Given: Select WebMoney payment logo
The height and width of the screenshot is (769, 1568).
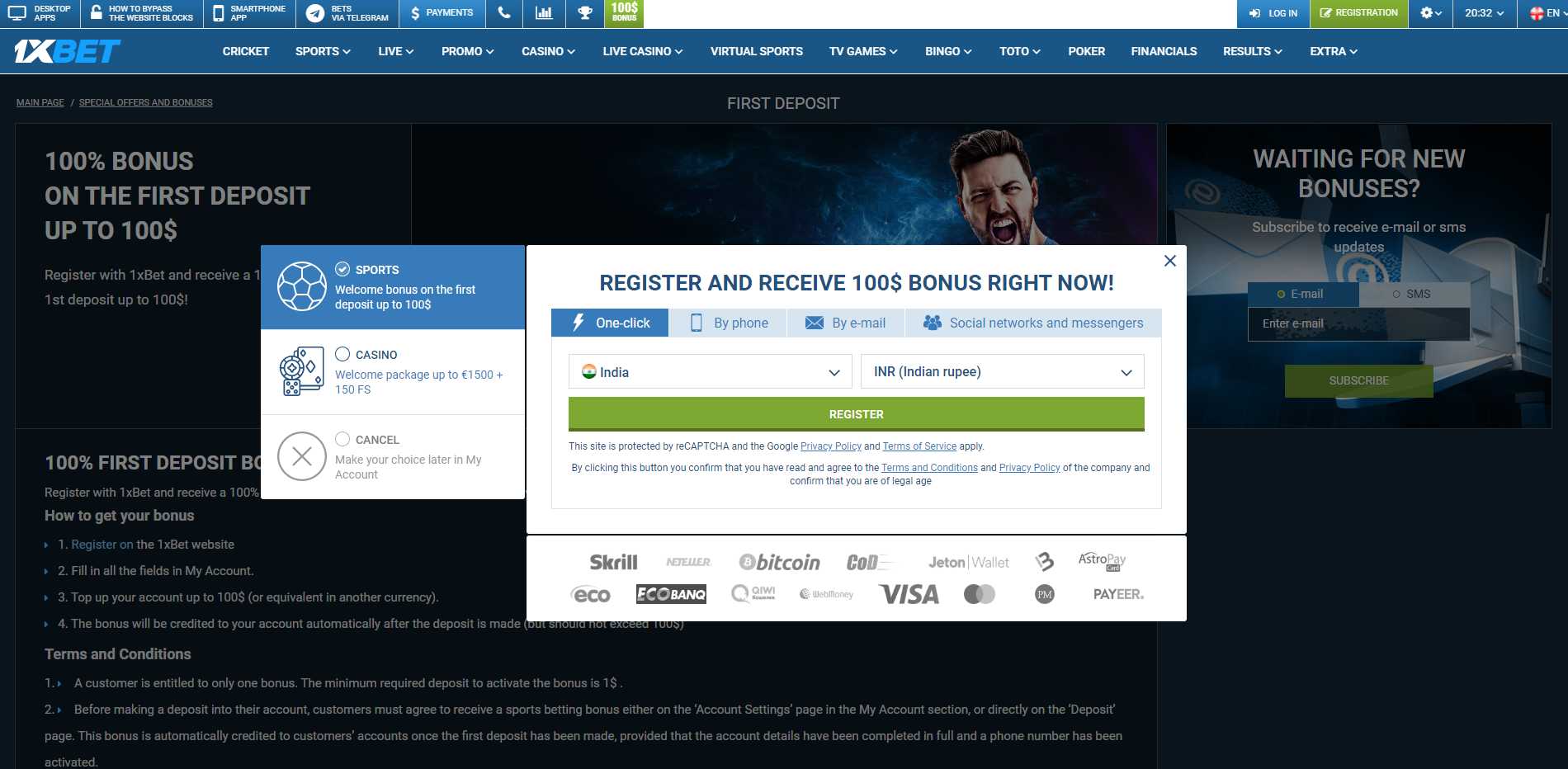Looking at the screenshot, I should (x=826, y=594).
